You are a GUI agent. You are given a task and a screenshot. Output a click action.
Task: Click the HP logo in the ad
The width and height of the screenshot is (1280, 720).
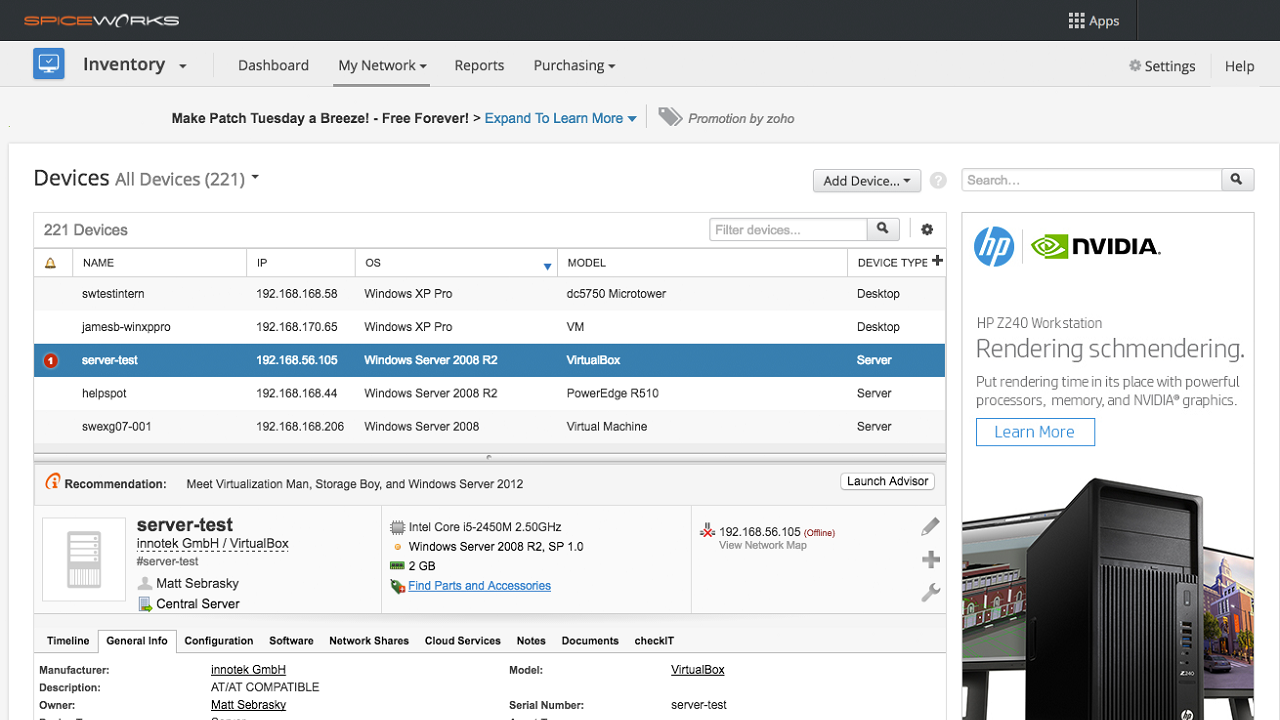(x=994, y=246)
